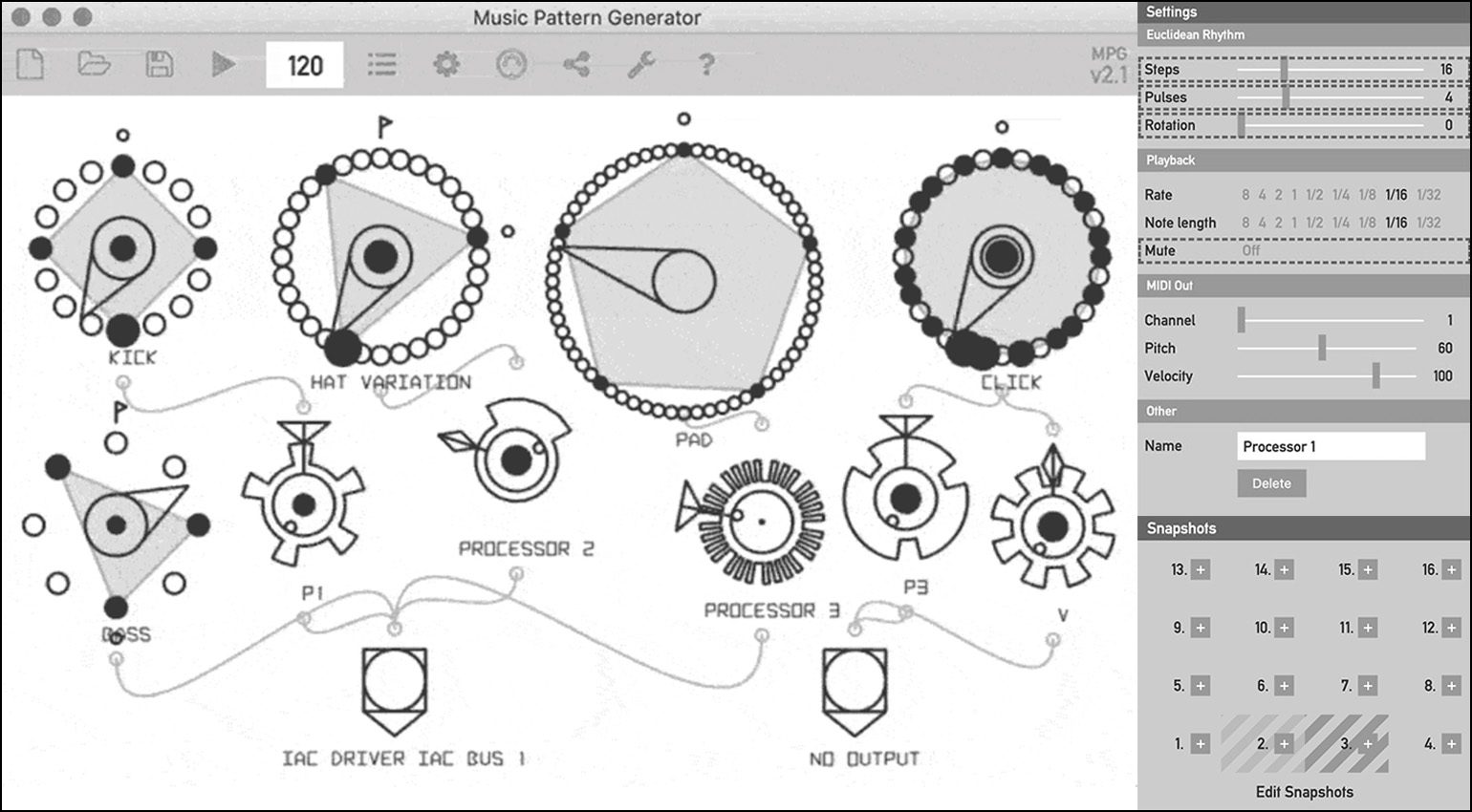1472x812 pixels.
Task: Click the small connector above the PAD pattern
Action: coord(683,119)
